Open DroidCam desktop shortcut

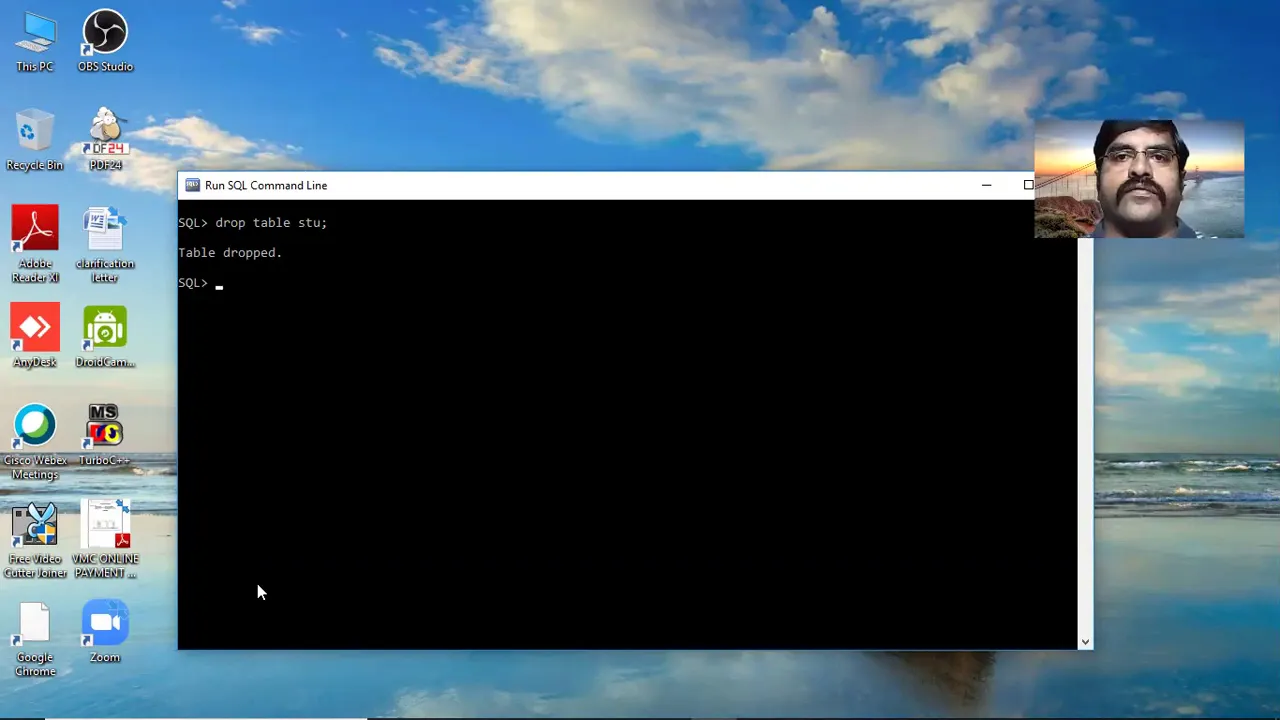tap(105, 337)
